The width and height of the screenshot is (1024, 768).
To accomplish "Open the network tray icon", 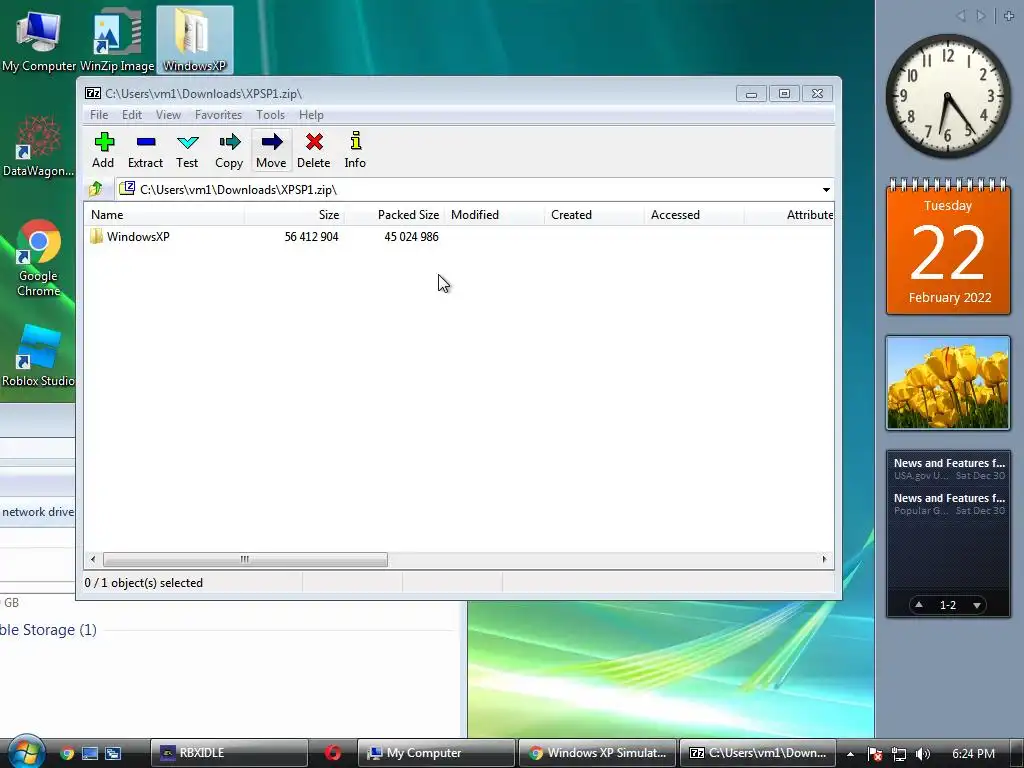I will click(899, 754).
